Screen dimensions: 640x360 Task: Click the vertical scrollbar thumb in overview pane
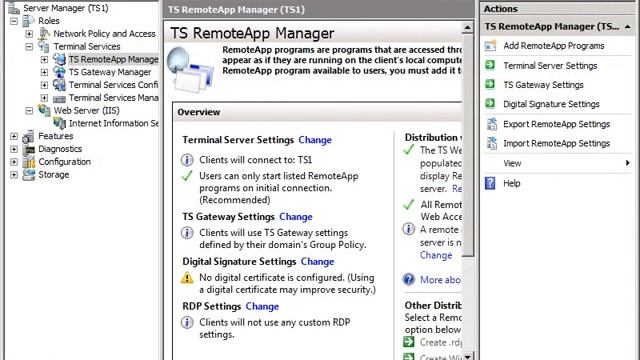click(x=467, y=145)
